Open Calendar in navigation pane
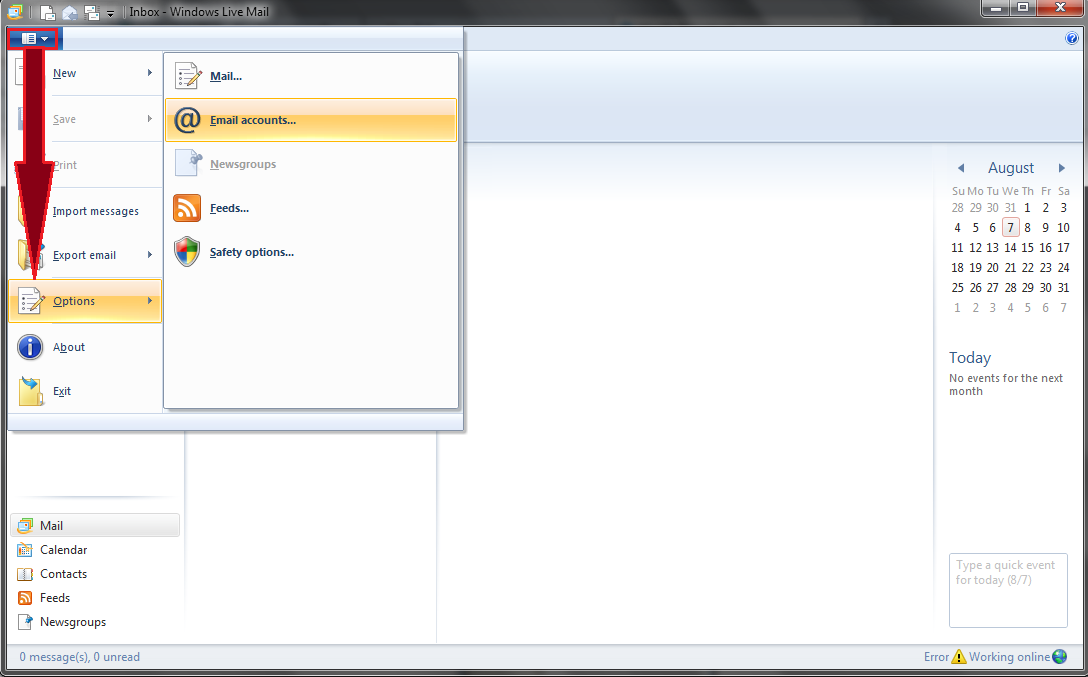The height and width of the screenshot is (677, 1088). point(94,550)
